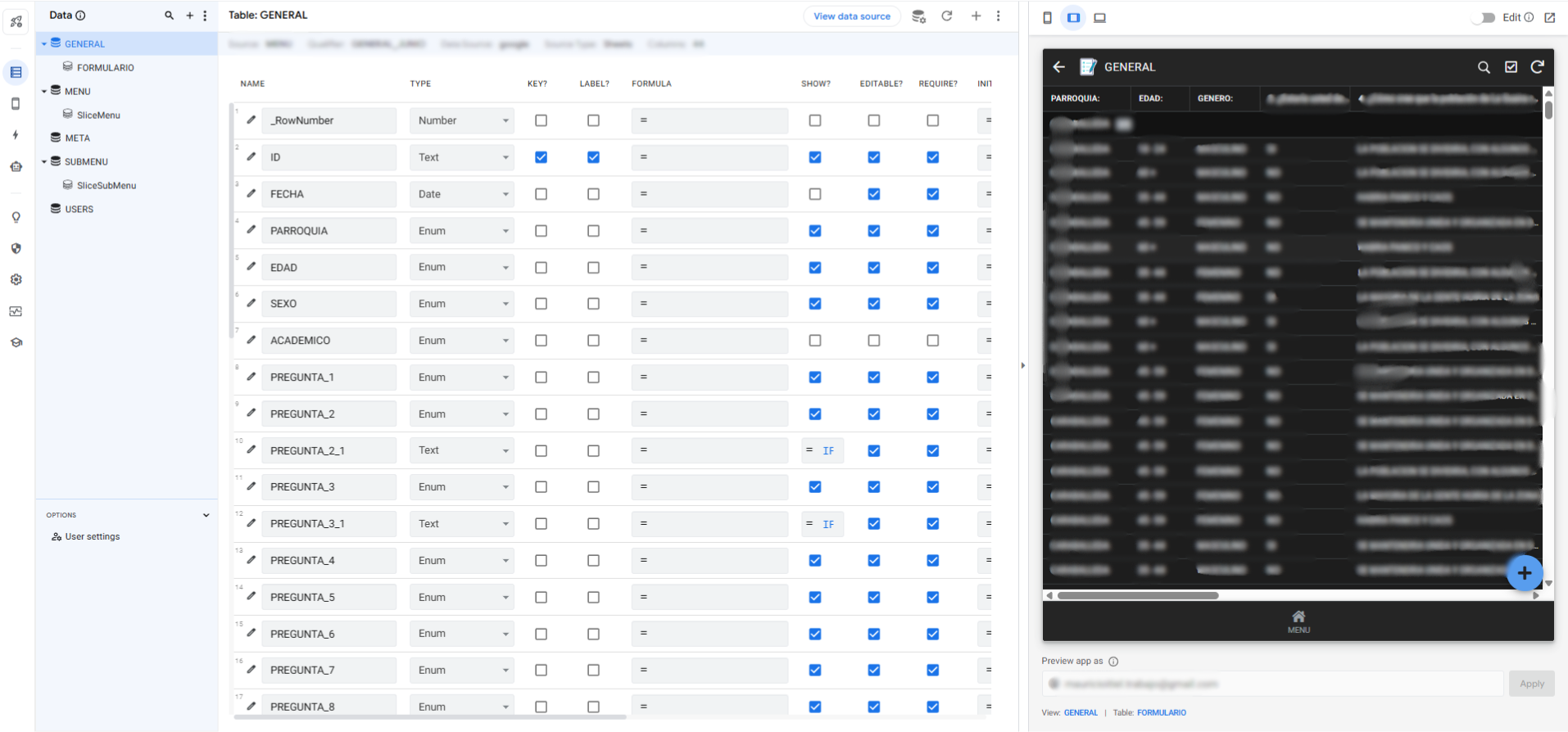Click the search icon in Data panel
The width and height of the screenshot is (1568, 732).
click(x=169, y=16)
